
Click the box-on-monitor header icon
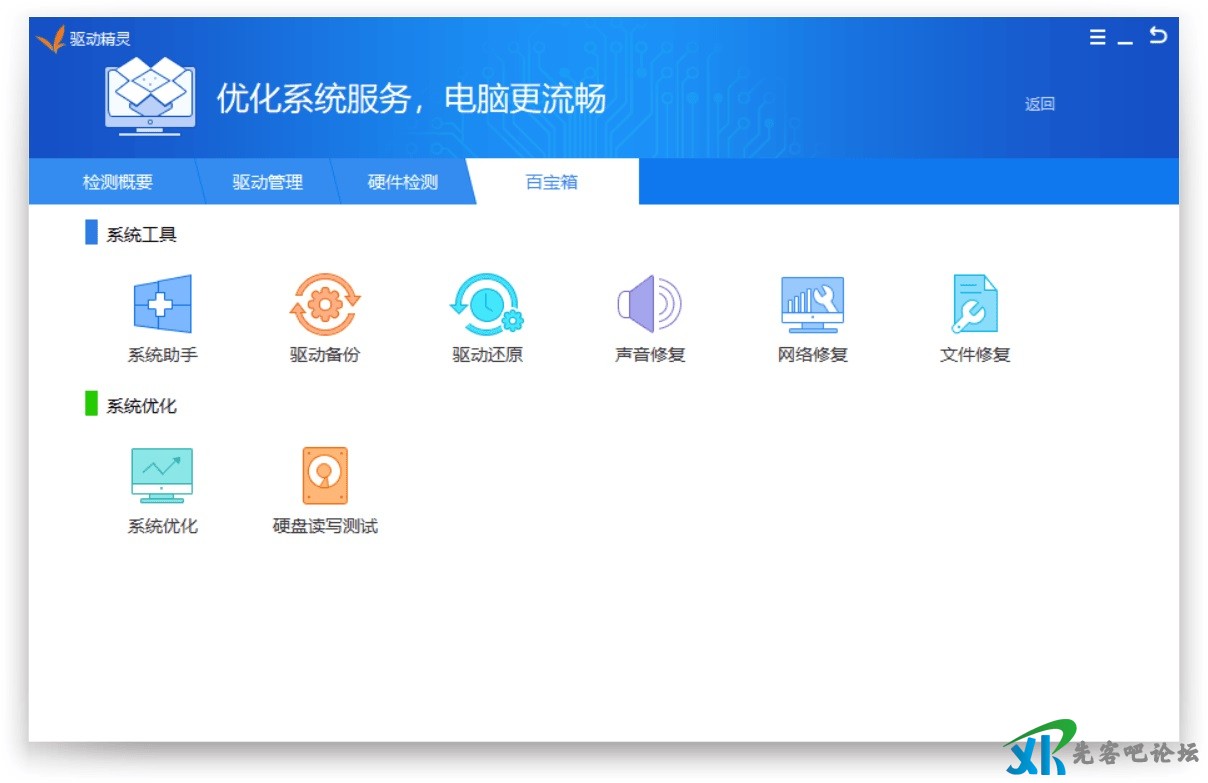coord(150,96)
